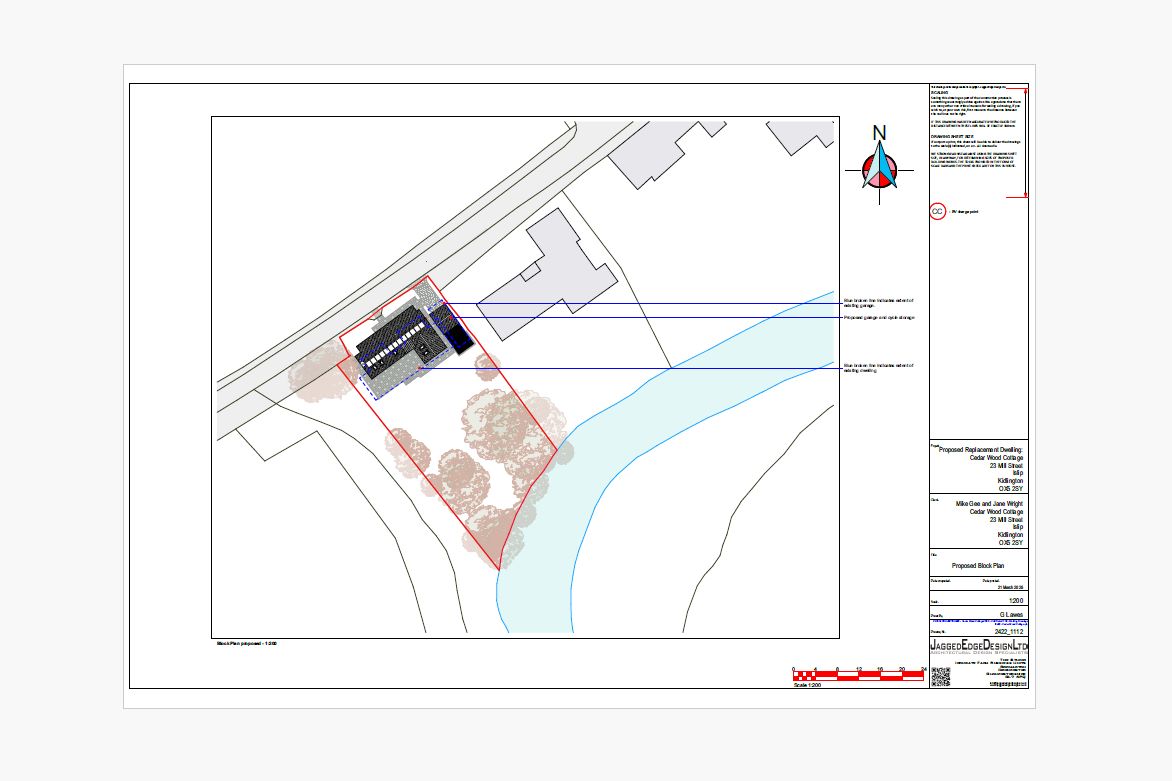Click the red and white scale bar
The image size is (1172, 781).
coord(857,676)
